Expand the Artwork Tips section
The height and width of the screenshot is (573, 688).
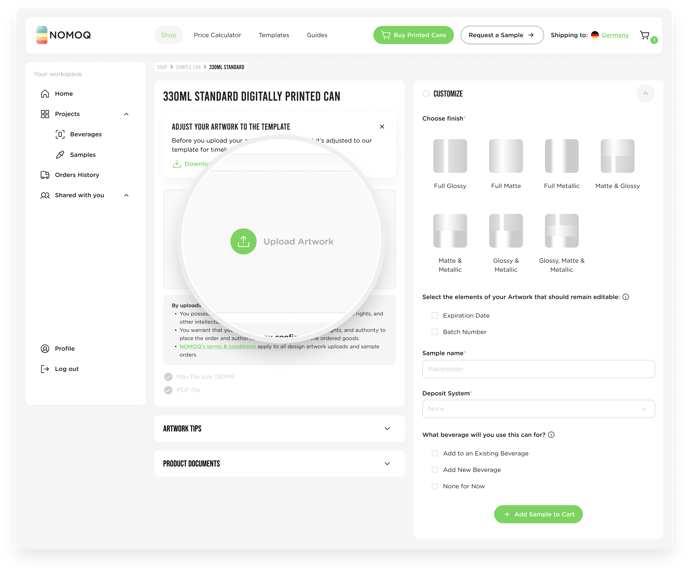click(280, 429)
